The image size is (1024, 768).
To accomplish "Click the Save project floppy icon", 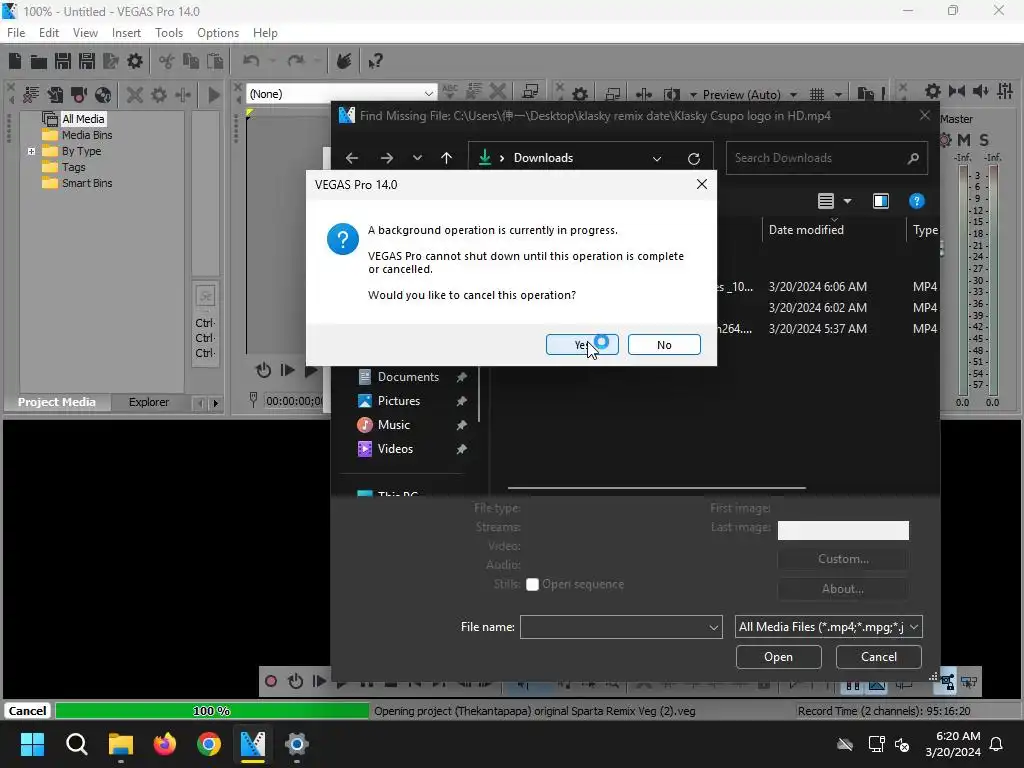I will [x=63, y=61].
